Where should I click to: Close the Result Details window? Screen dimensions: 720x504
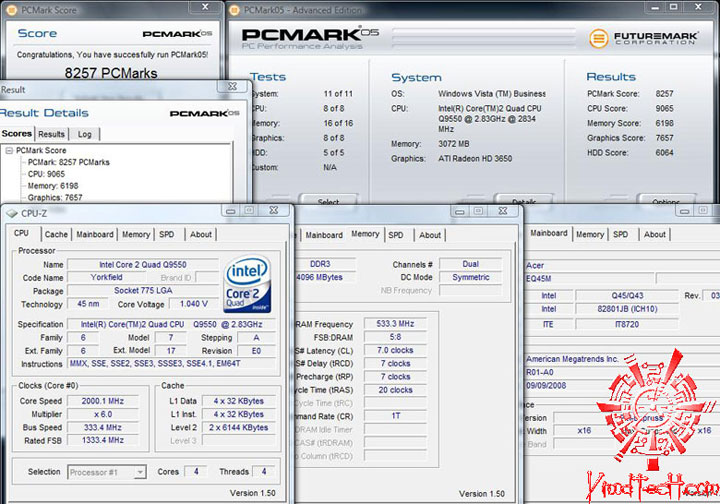coord(232,86)
